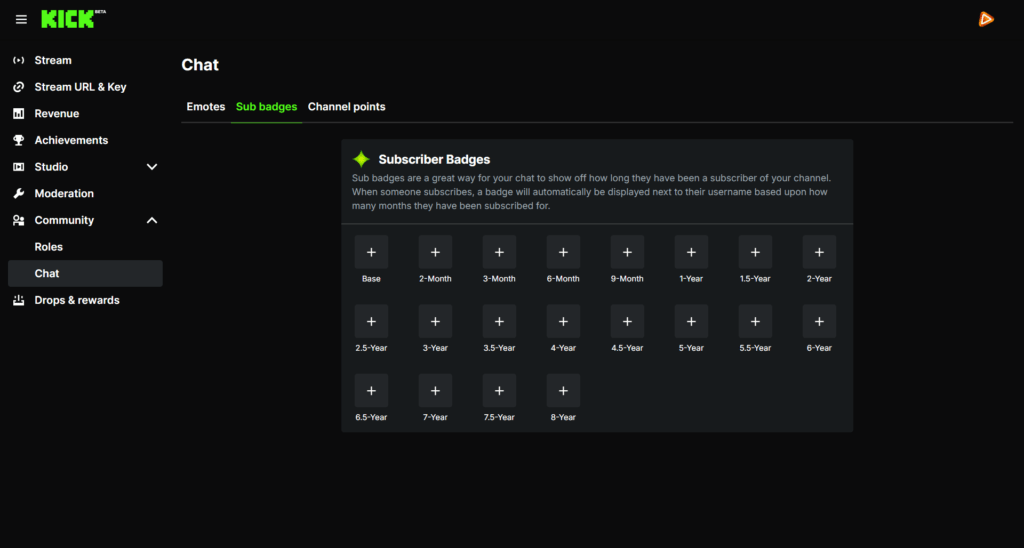Image resolution: width=1024 pixels, height=548 pixels.
Task: Open Stream URL & Key page
Action: 80,87
